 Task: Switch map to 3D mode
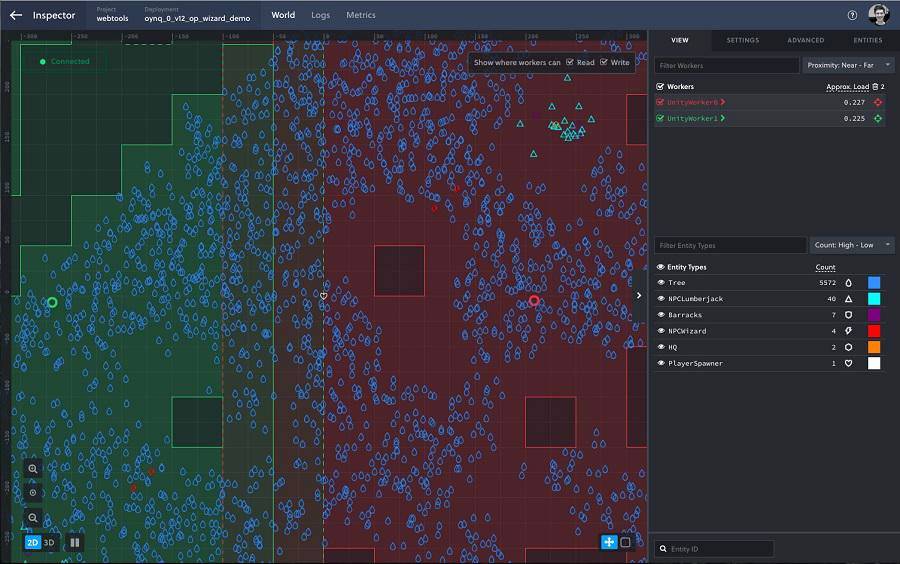(x=49, y=542)
